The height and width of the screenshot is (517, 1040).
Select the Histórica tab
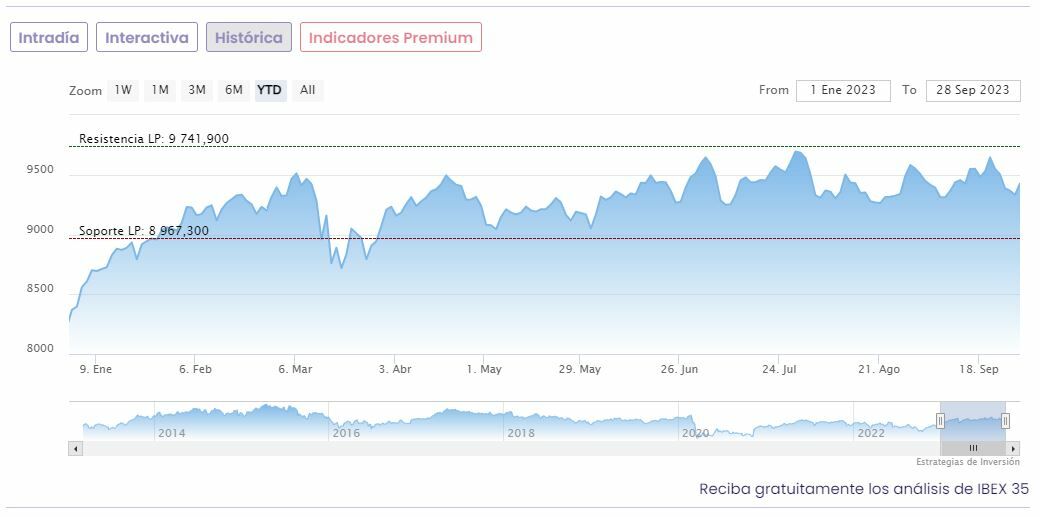click(x=249, y=38)
